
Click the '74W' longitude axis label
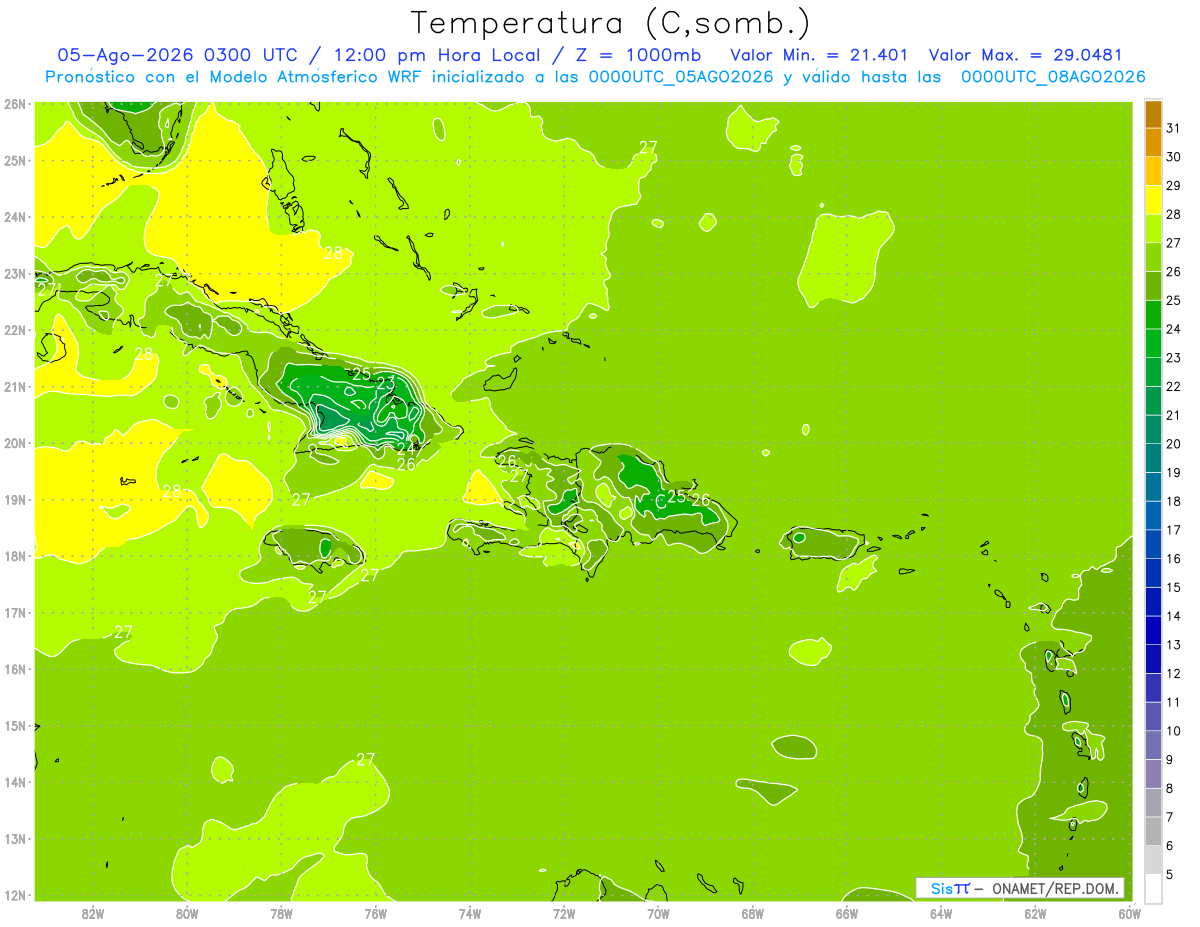point(470,913)
